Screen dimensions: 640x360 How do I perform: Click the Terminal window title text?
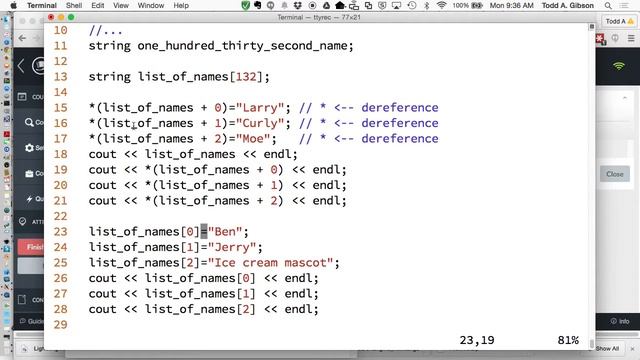[319, 18]
